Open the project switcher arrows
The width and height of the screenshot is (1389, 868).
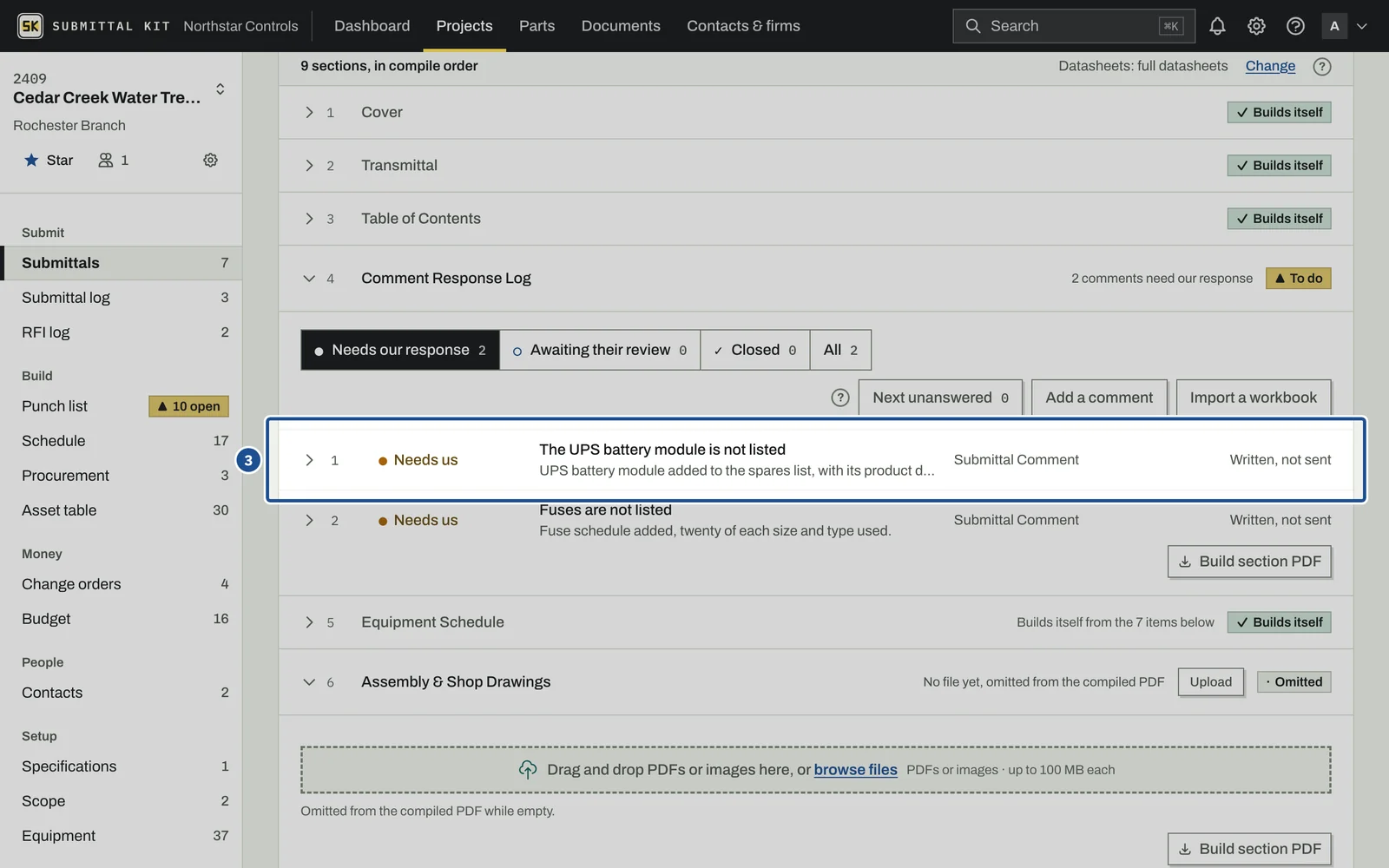[x=221, y=89]
